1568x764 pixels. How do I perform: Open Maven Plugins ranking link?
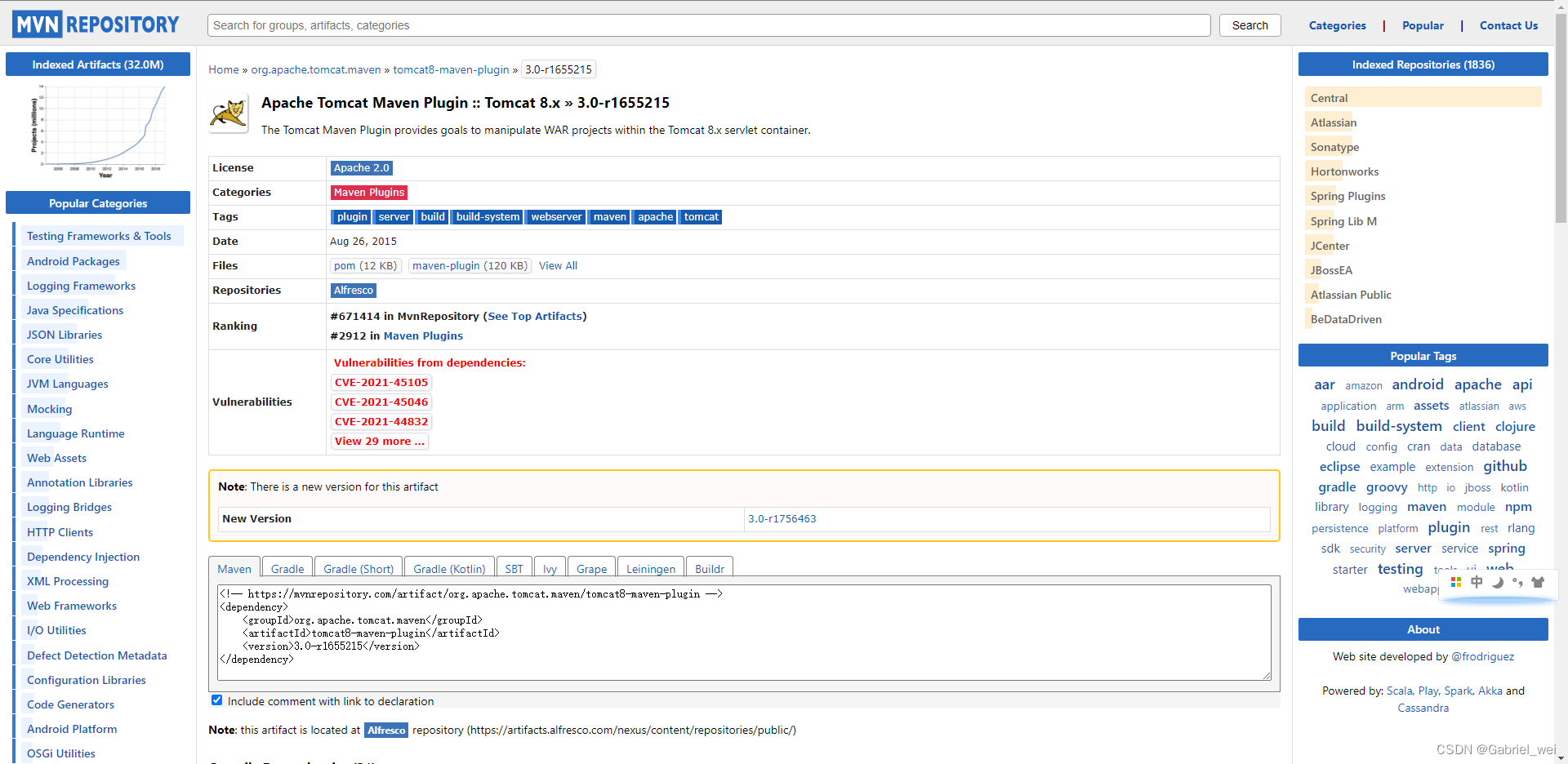click(x=423, y=336)
